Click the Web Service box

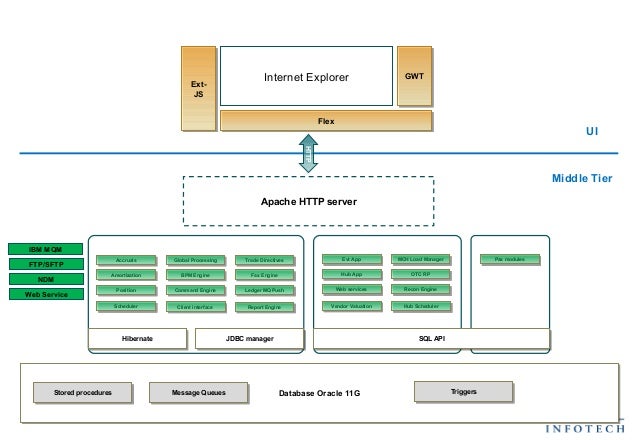tap(46, 294)
